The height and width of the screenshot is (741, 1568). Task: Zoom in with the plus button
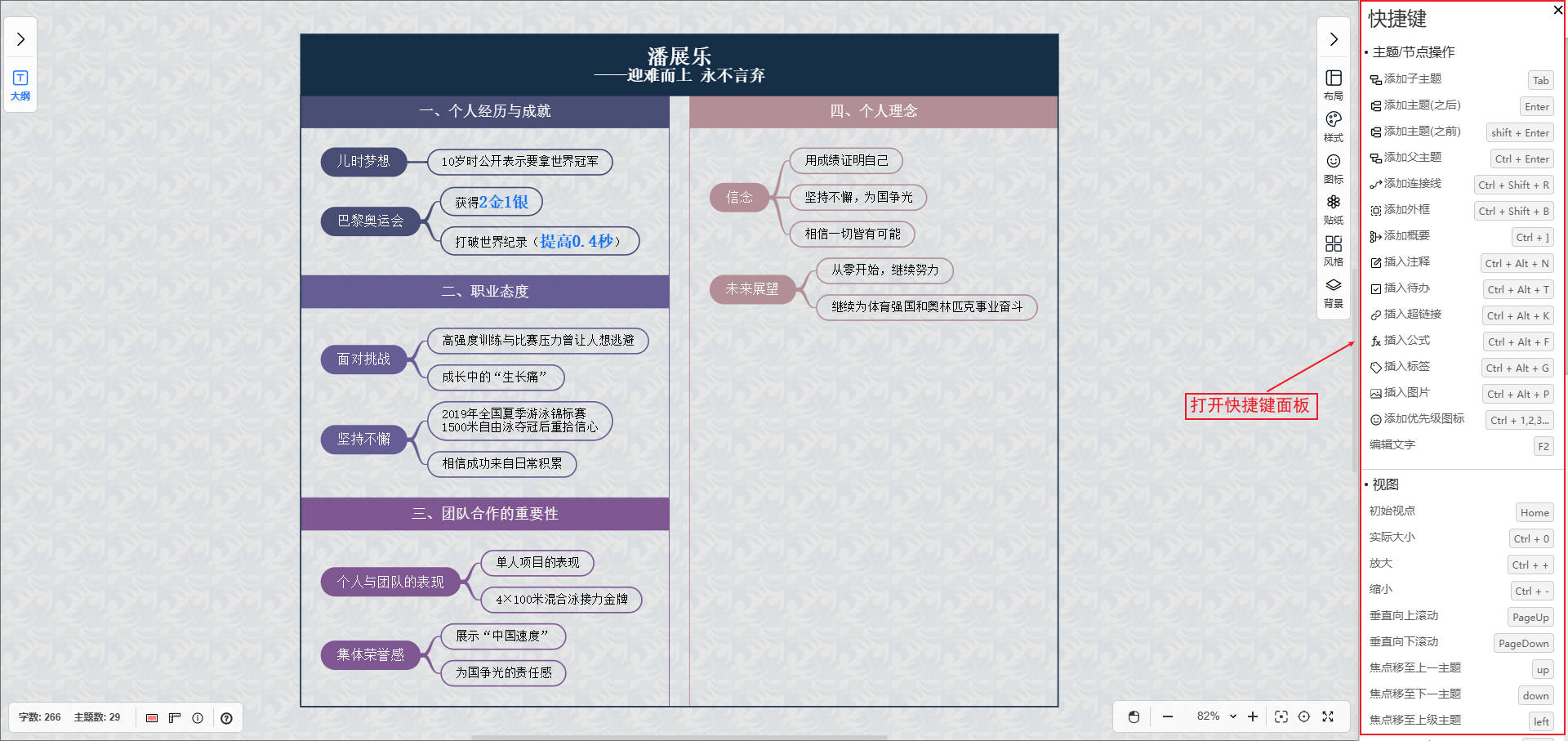tap(1253, 716)
